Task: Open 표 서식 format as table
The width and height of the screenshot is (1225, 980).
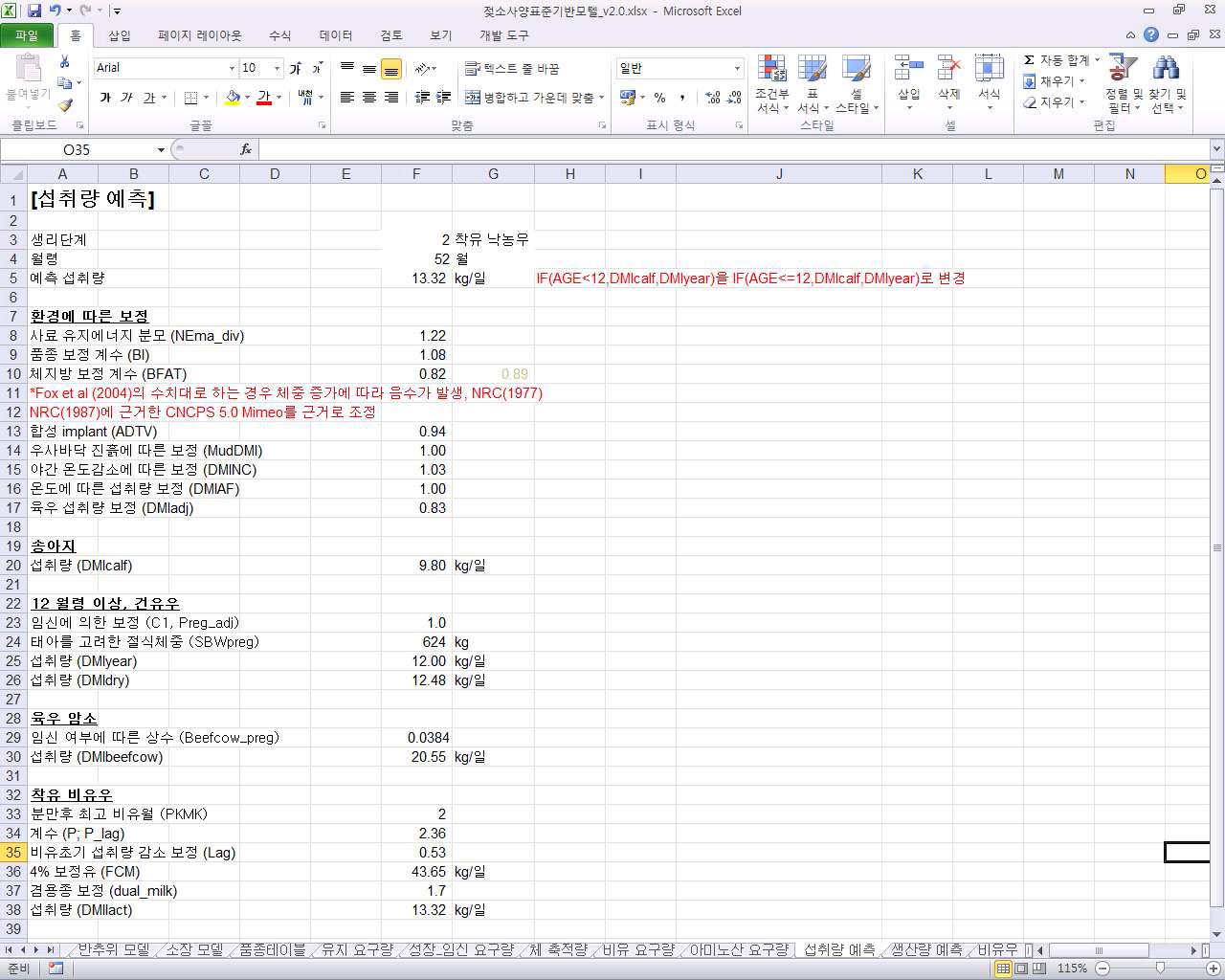Action: (x=813, y=84)
